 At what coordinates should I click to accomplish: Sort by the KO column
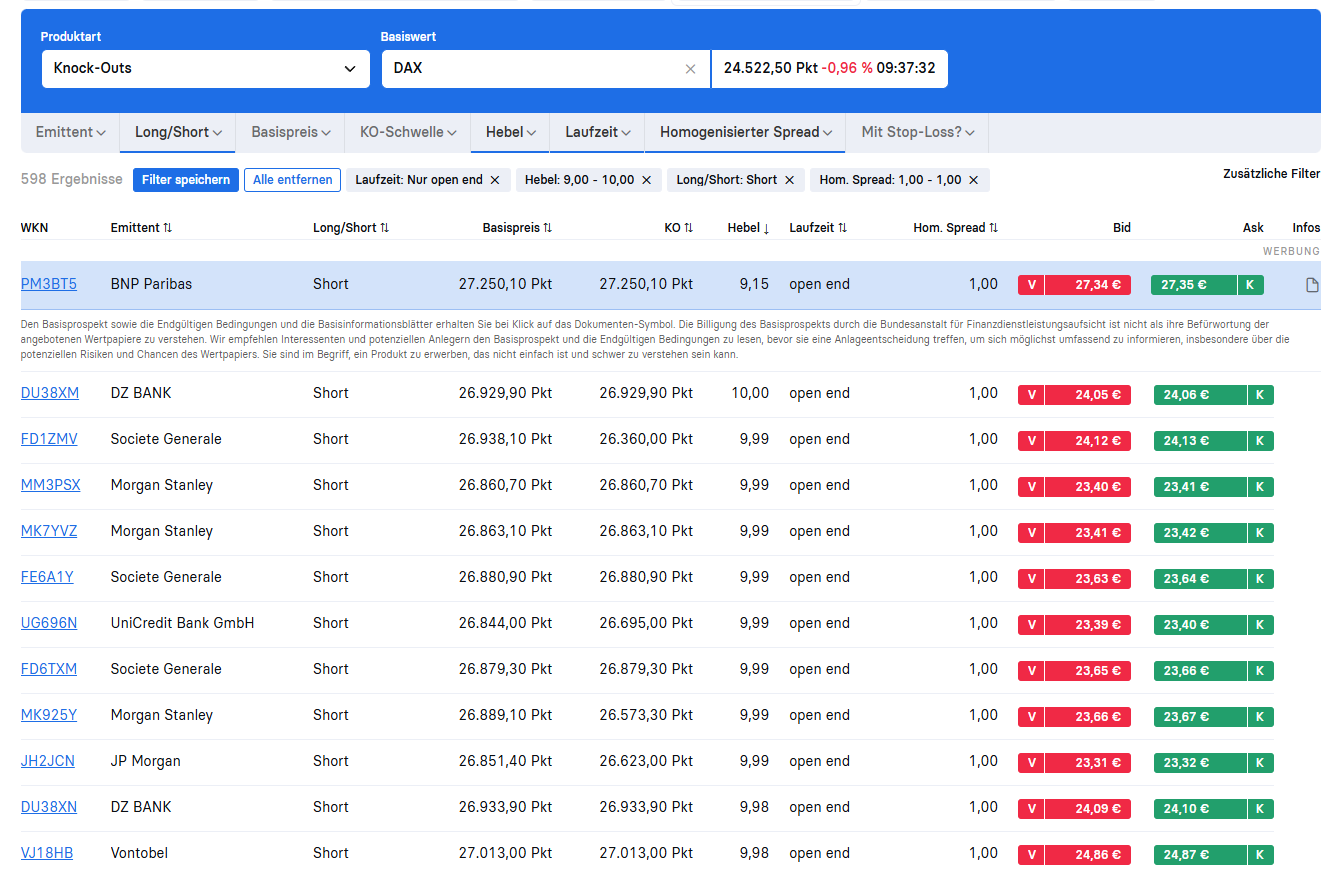(x=678, y=228)
